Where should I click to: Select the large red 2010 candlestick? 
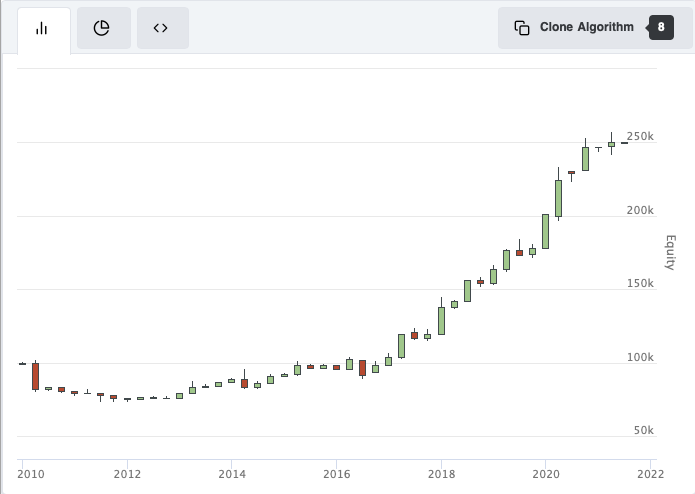35,376
